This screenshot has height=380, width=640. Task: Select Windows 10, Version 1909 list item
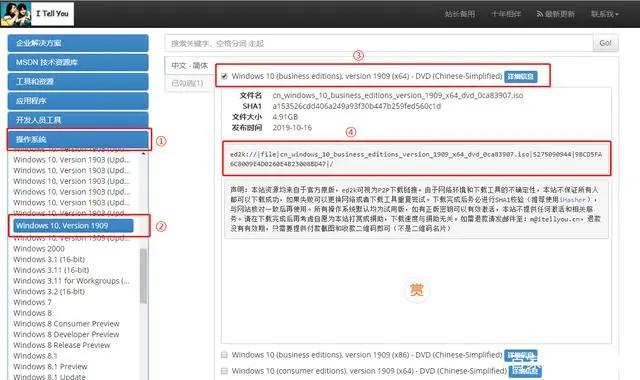point(73,226)
